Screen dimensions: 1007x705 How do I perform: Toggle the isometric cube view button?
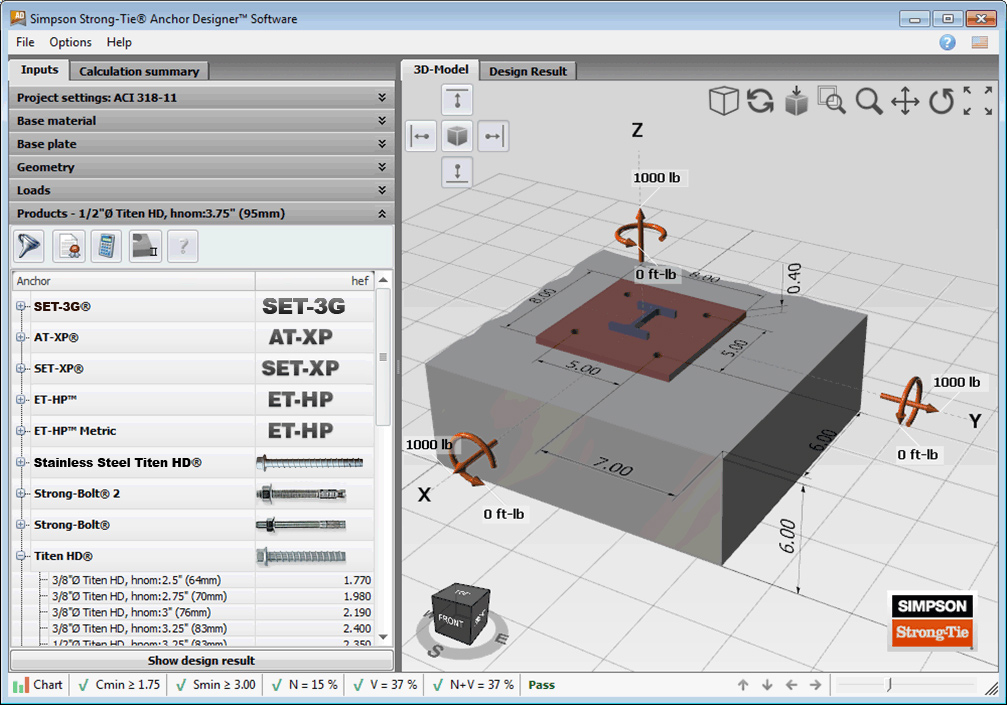pos(457,135)
